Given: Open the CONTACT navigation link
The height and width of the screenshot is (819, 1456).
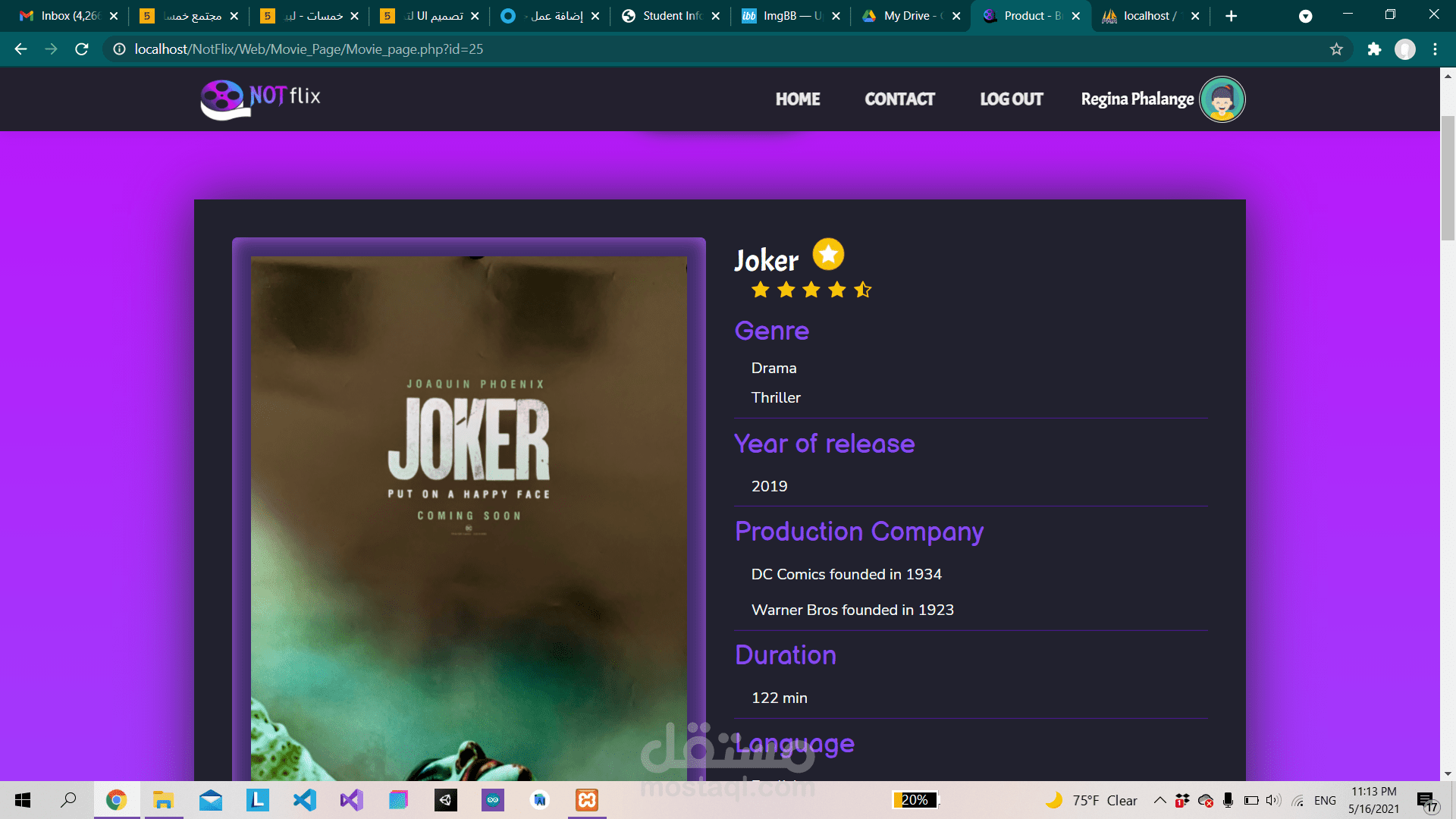Looking at the screenshot, I should [x=899, y=99].
